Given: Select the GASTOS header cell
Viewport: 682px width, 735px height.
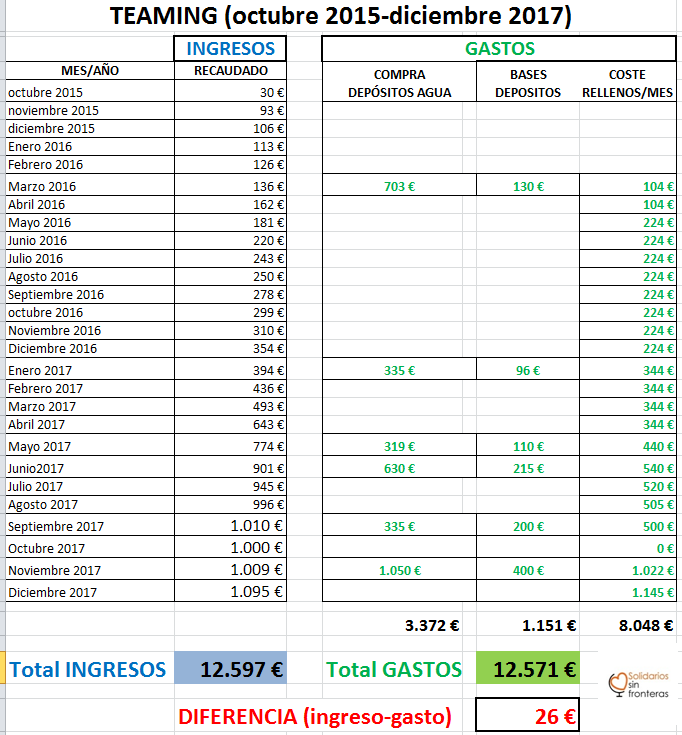Looking at the screenshot, I should (x=499, y=48).
